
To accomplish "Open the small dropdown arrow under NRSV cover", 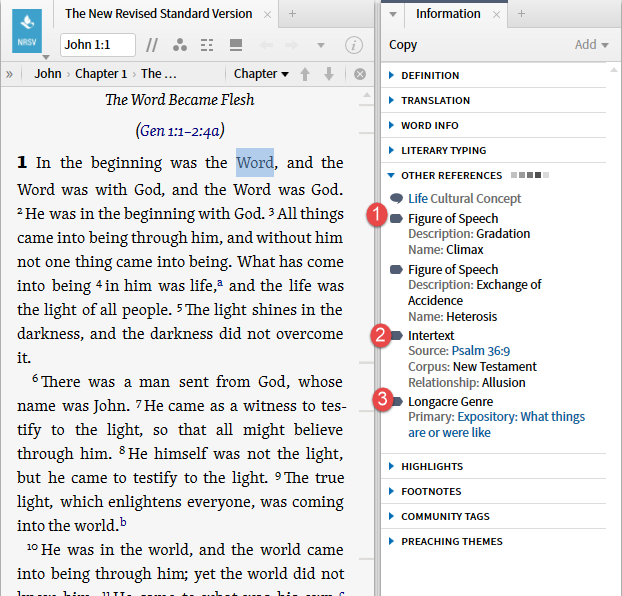I will point(46,57).
